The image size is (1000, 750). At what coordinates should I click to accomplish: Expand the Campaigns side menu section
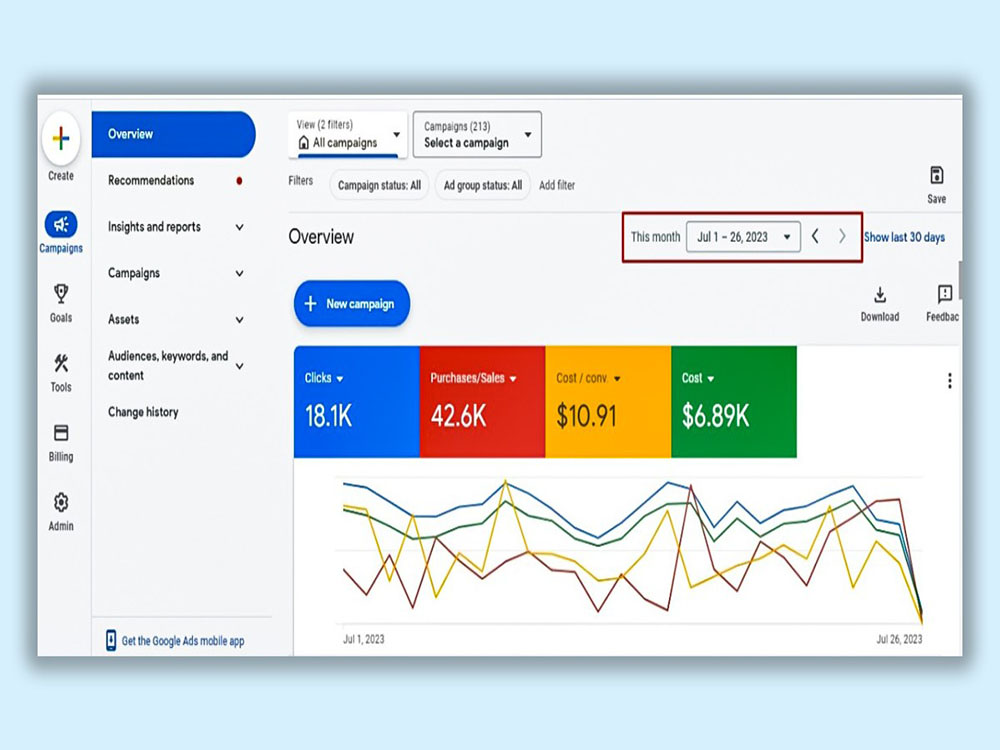coord(239,274)
